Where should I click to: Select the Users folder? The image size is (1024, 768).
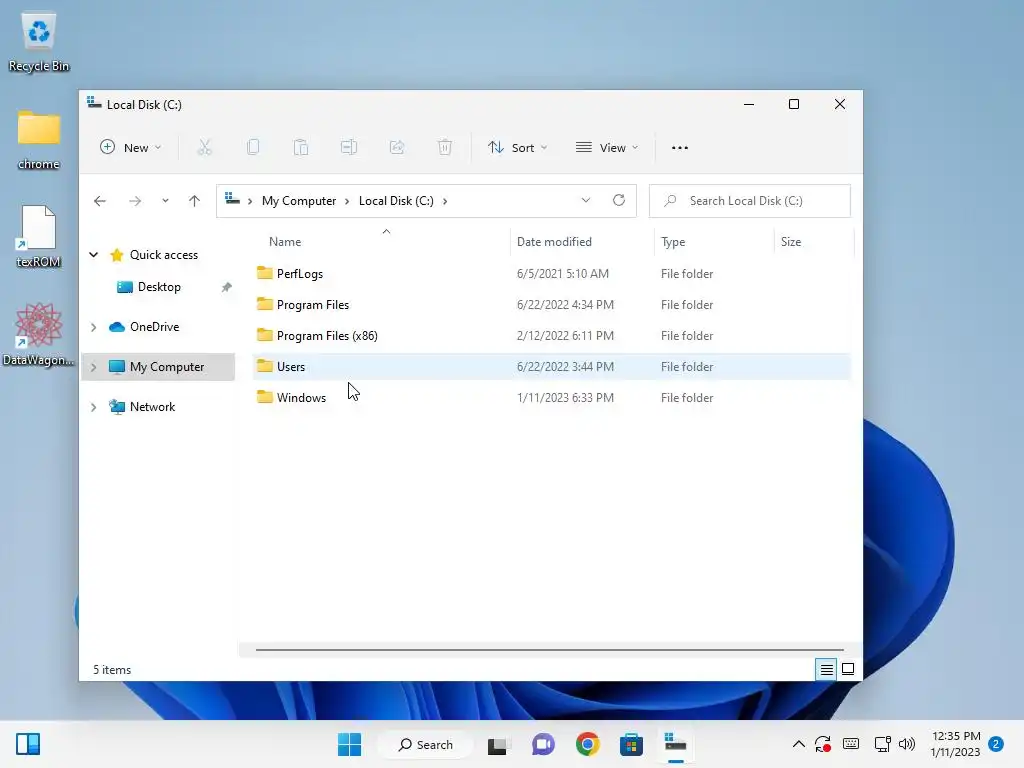(552, 367)
